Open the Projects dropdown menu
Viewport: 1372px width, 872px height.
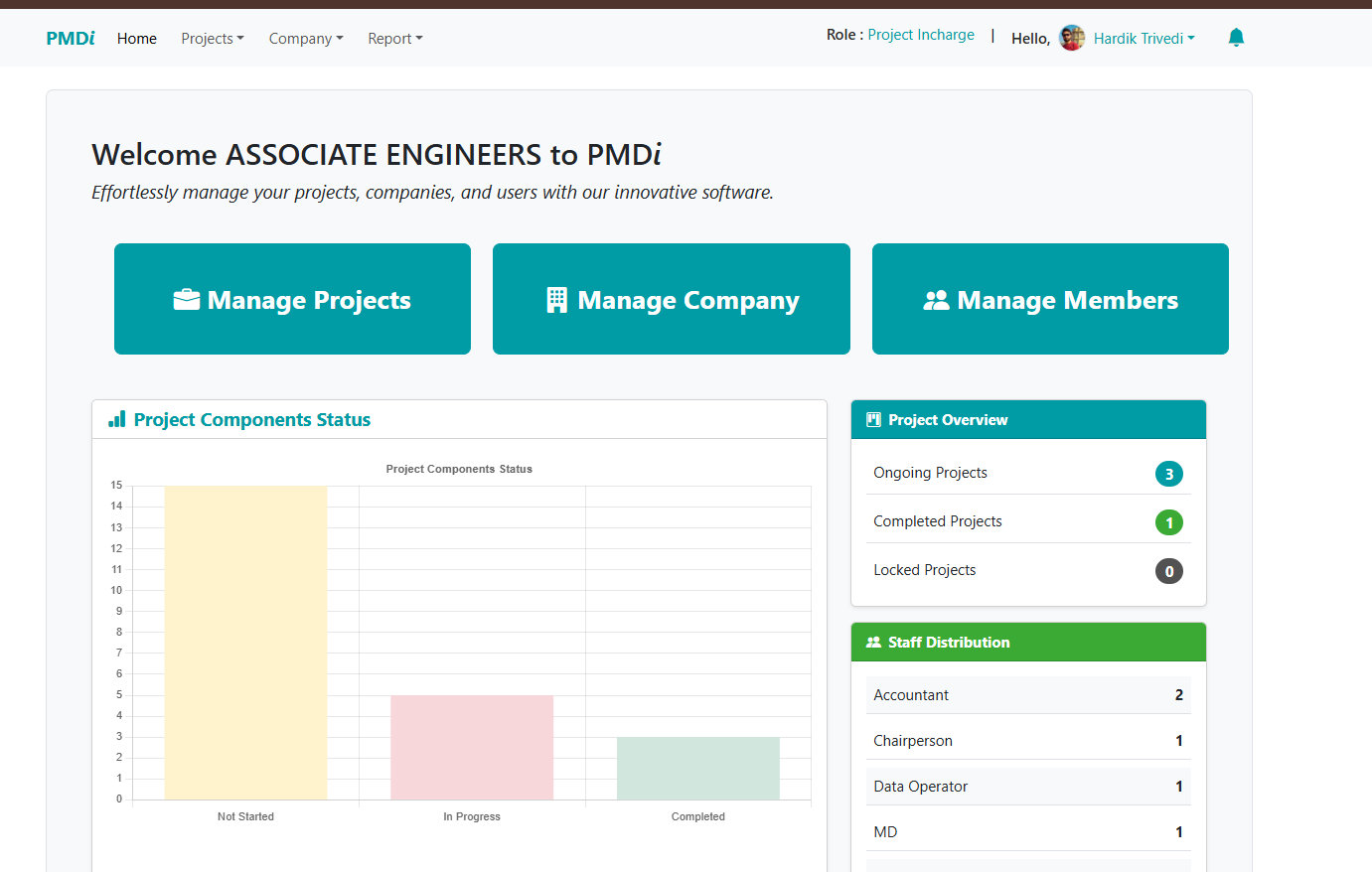pos(212,38)
